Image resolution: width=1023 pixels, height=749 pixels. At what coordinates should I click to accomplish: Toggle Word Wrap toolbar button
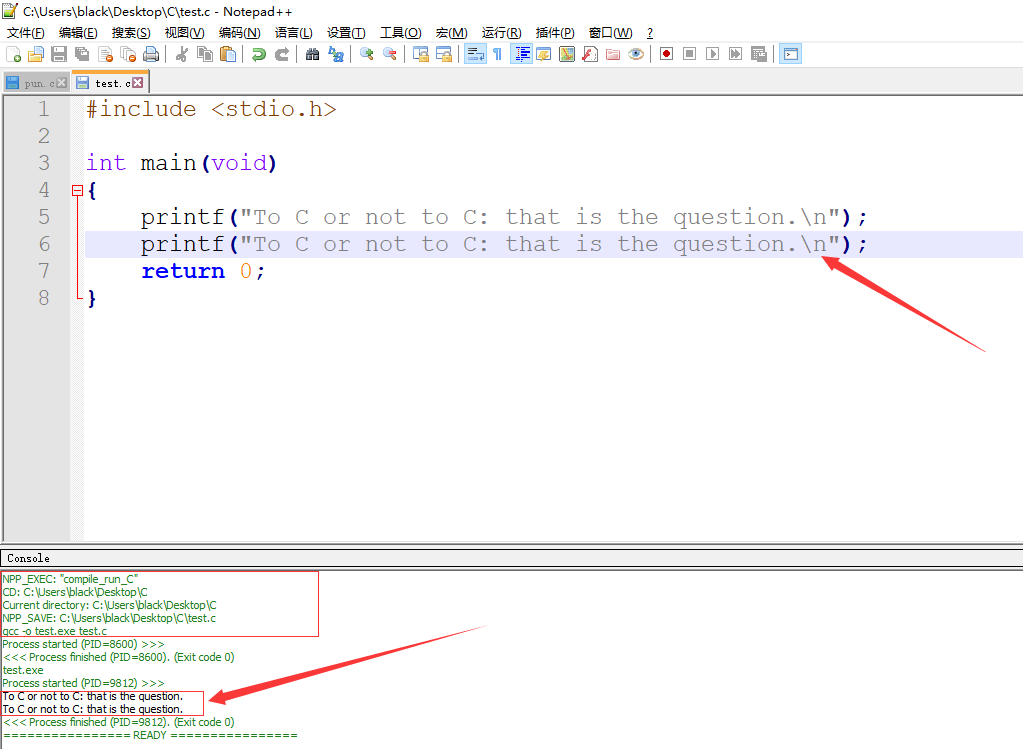click(475, 54)
